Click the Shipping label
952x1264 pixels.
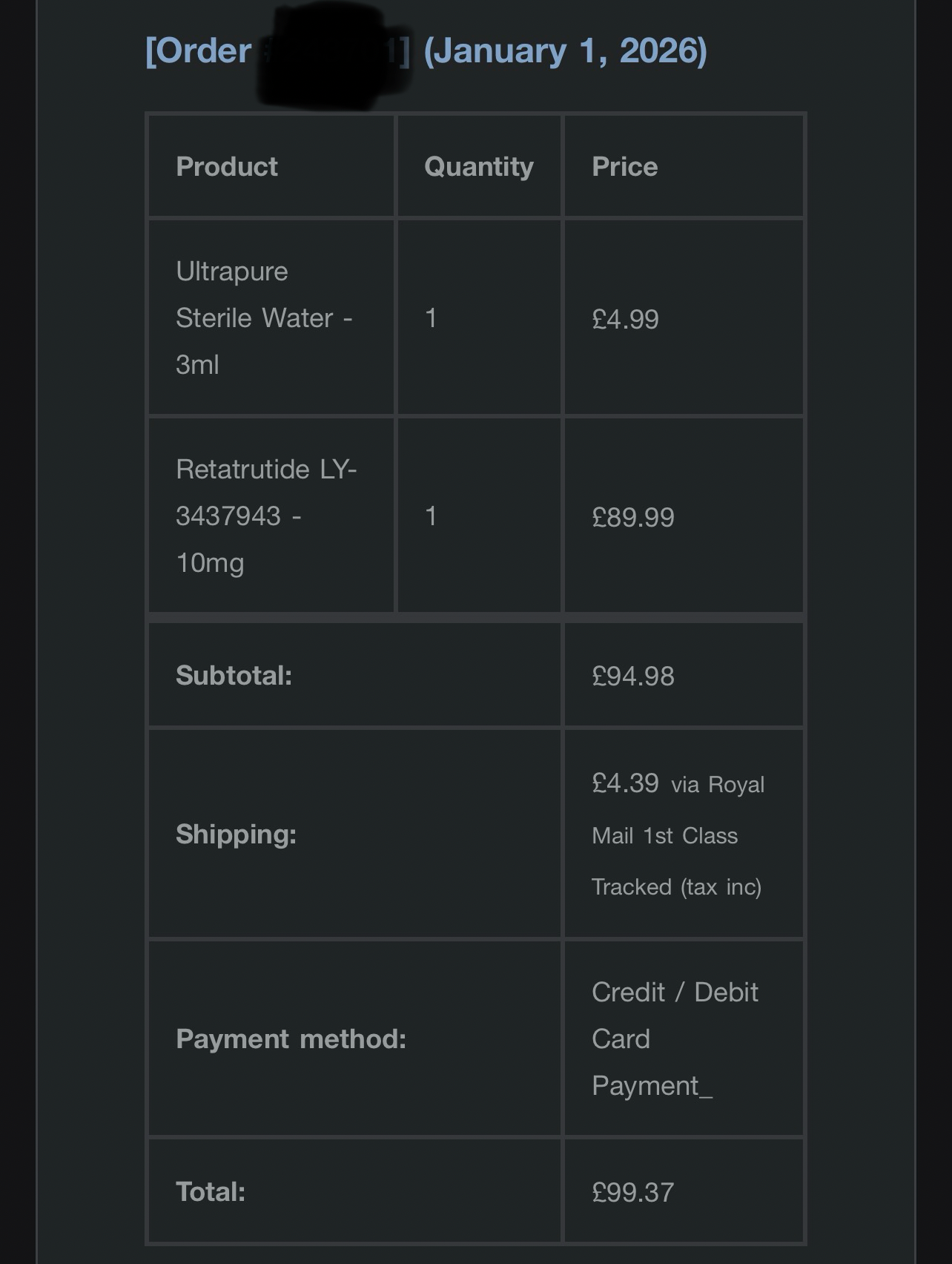pos(237,834)
